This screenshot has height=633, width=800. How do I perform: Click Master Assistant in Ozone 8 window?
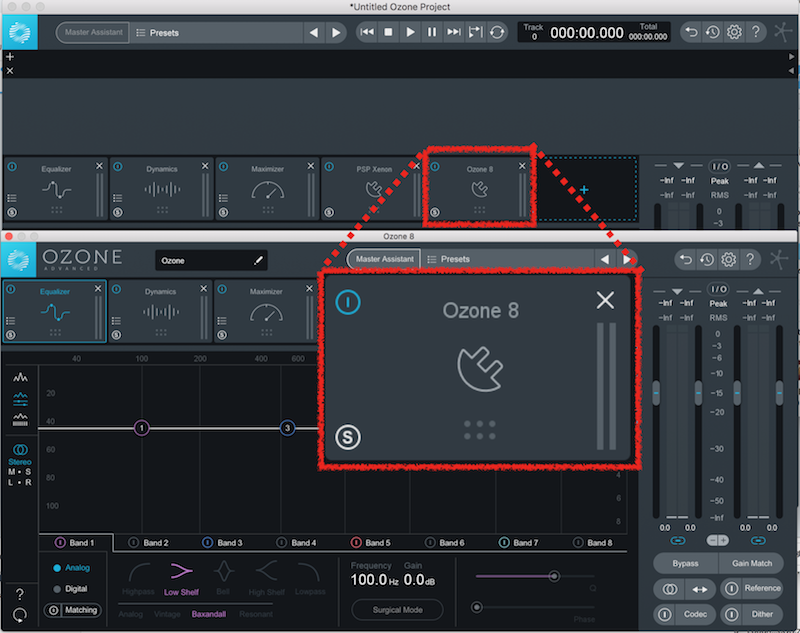[x=384, y=259]
